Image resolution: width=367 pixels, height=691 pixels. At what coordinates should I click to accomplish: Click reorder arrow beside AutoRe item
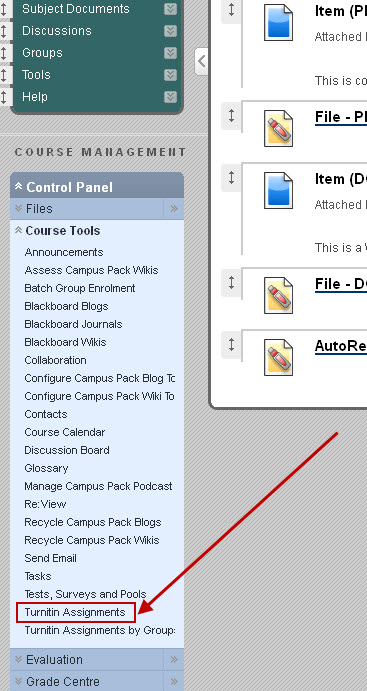click(231, 345)
